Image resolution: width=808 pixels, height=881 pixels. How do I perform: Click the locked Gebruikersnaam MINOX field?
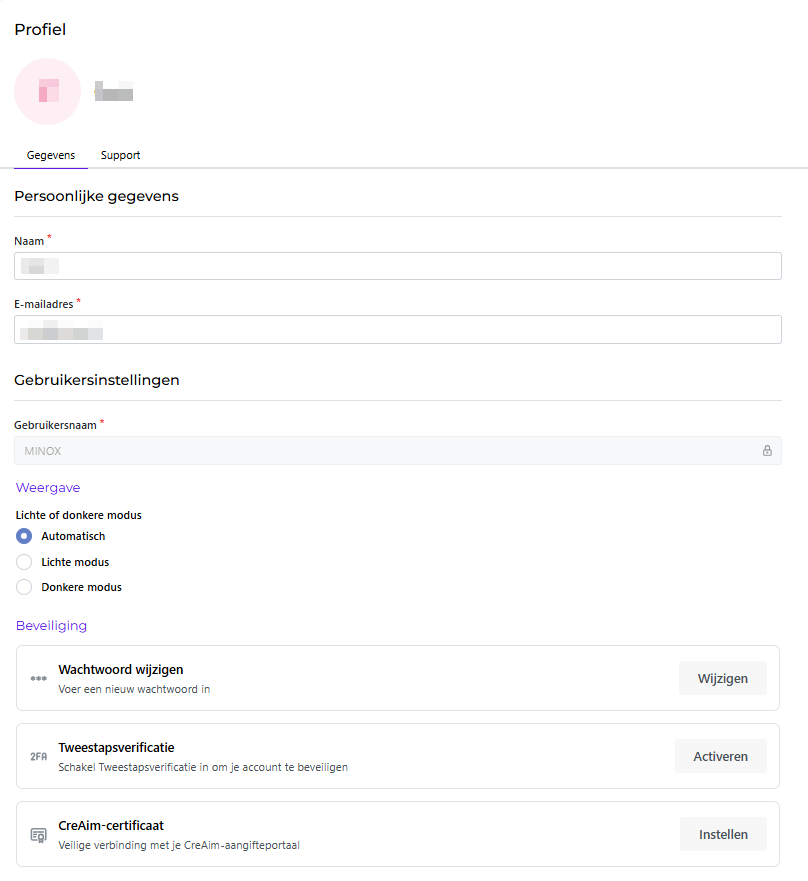(x=398, y=451)
